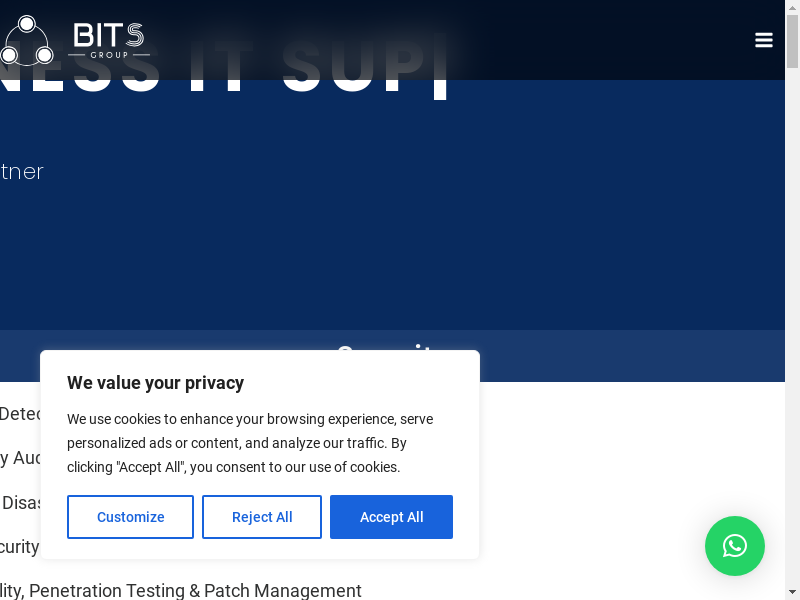The image size is (800, 600).
Task: Select the list item ending in "curity"
Action: click(x=20, y=547)
